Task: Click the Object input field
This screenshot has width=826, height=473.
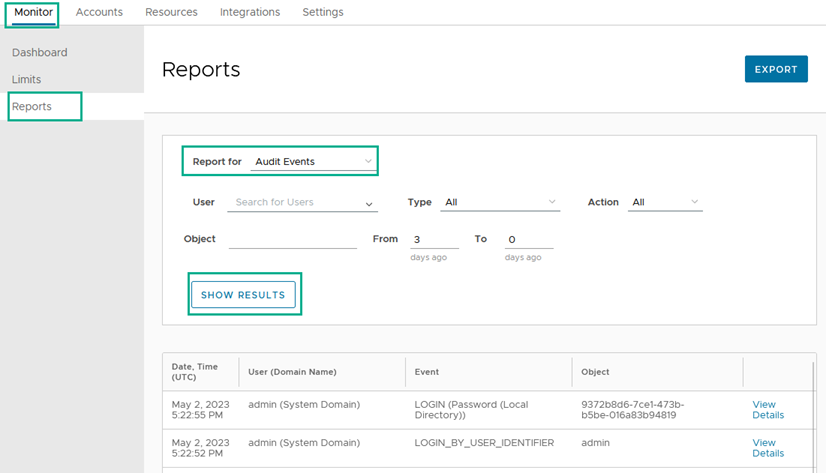Action: point(292,239)
